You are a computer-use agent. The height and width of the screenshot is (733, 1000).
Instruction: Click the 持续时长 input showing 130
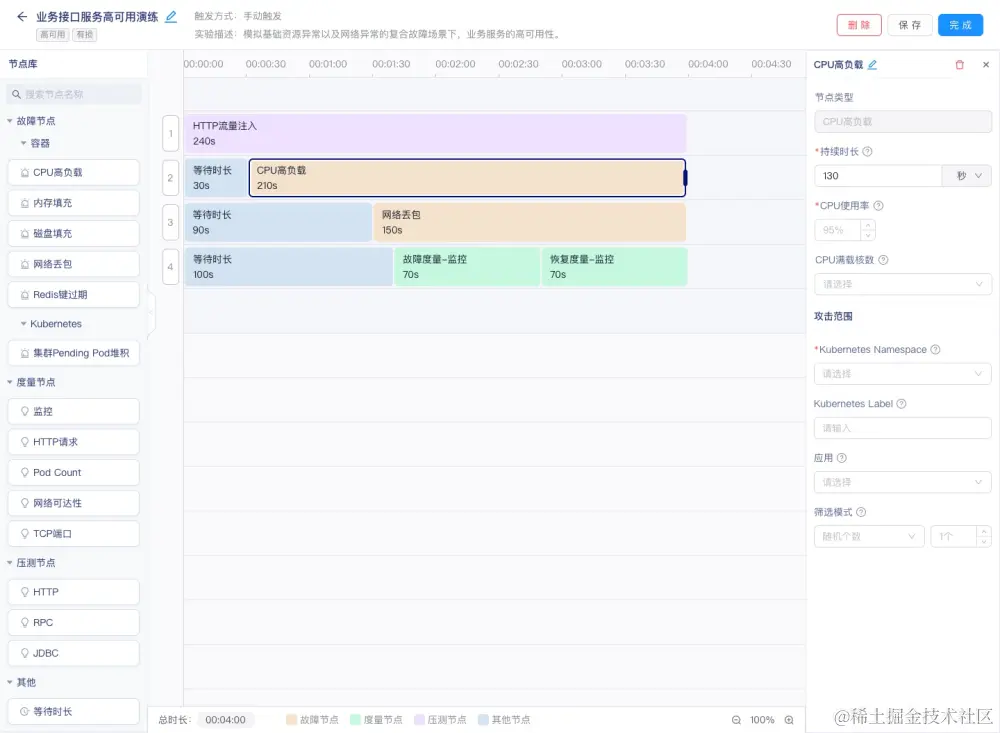878,175
